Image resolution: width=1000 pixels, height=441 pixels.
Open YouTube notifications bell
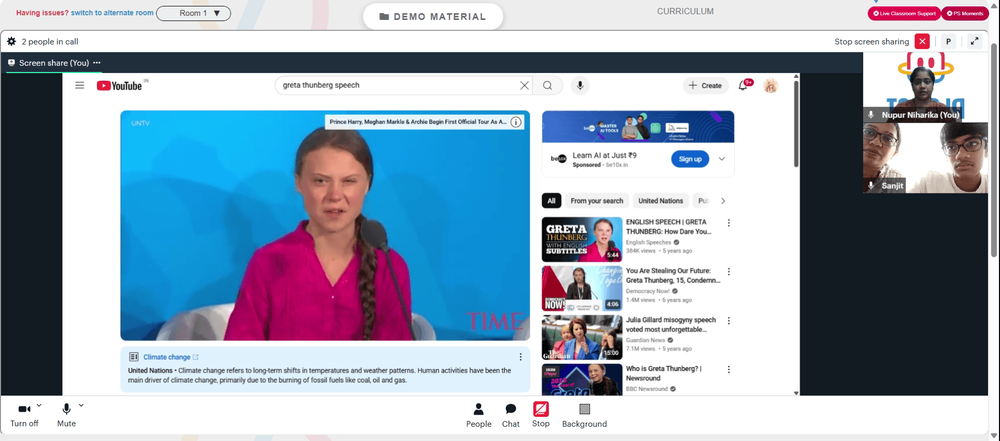click(x=743, y=86)
